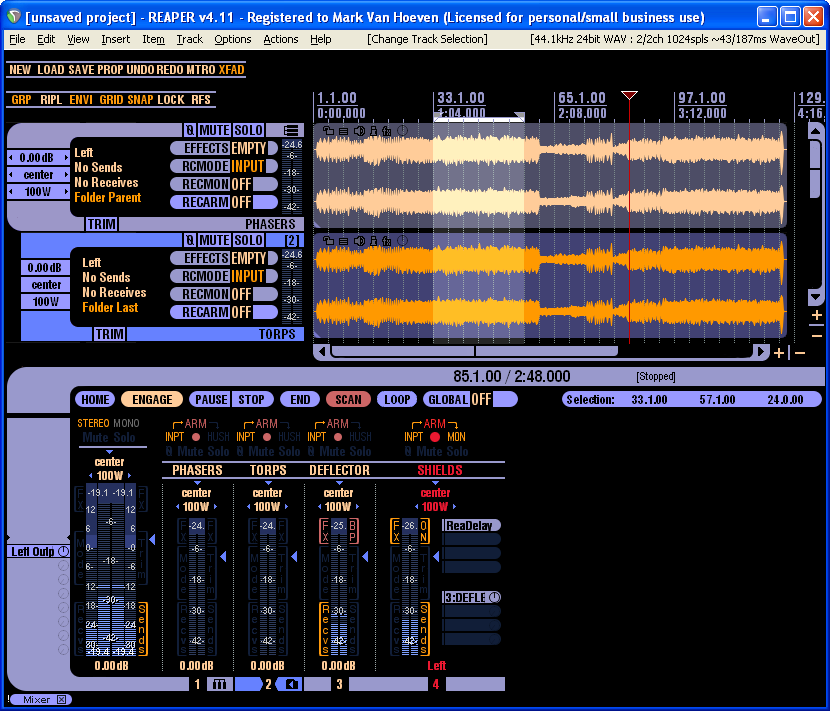Click the mute speaker icon on the top audio item
The image size is (830, 711).
[359, 130]
